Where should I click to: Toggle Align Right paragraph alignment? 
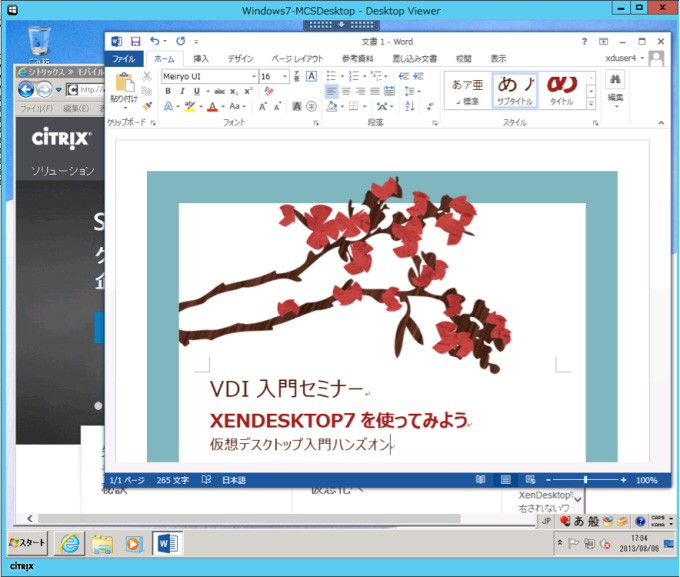[360, 91]
